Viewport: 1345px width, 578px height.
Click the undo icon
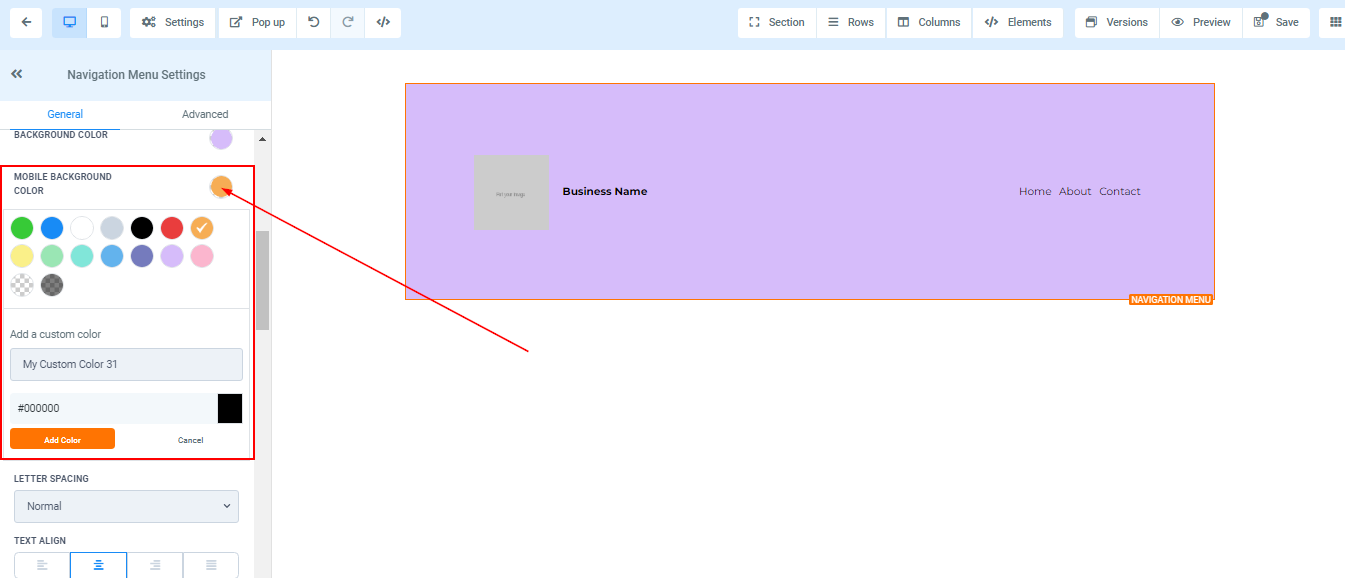(314, 22)
